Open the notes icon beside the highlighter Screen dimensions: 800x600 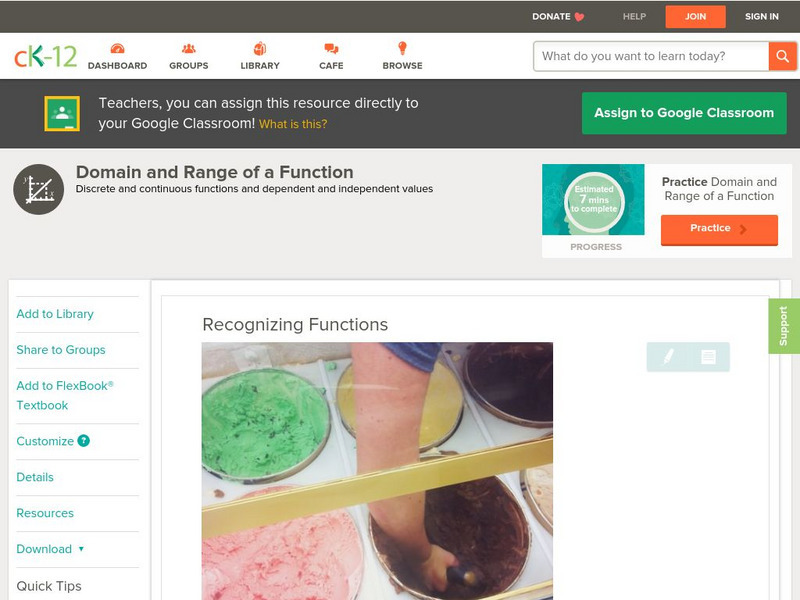point(708,356)
